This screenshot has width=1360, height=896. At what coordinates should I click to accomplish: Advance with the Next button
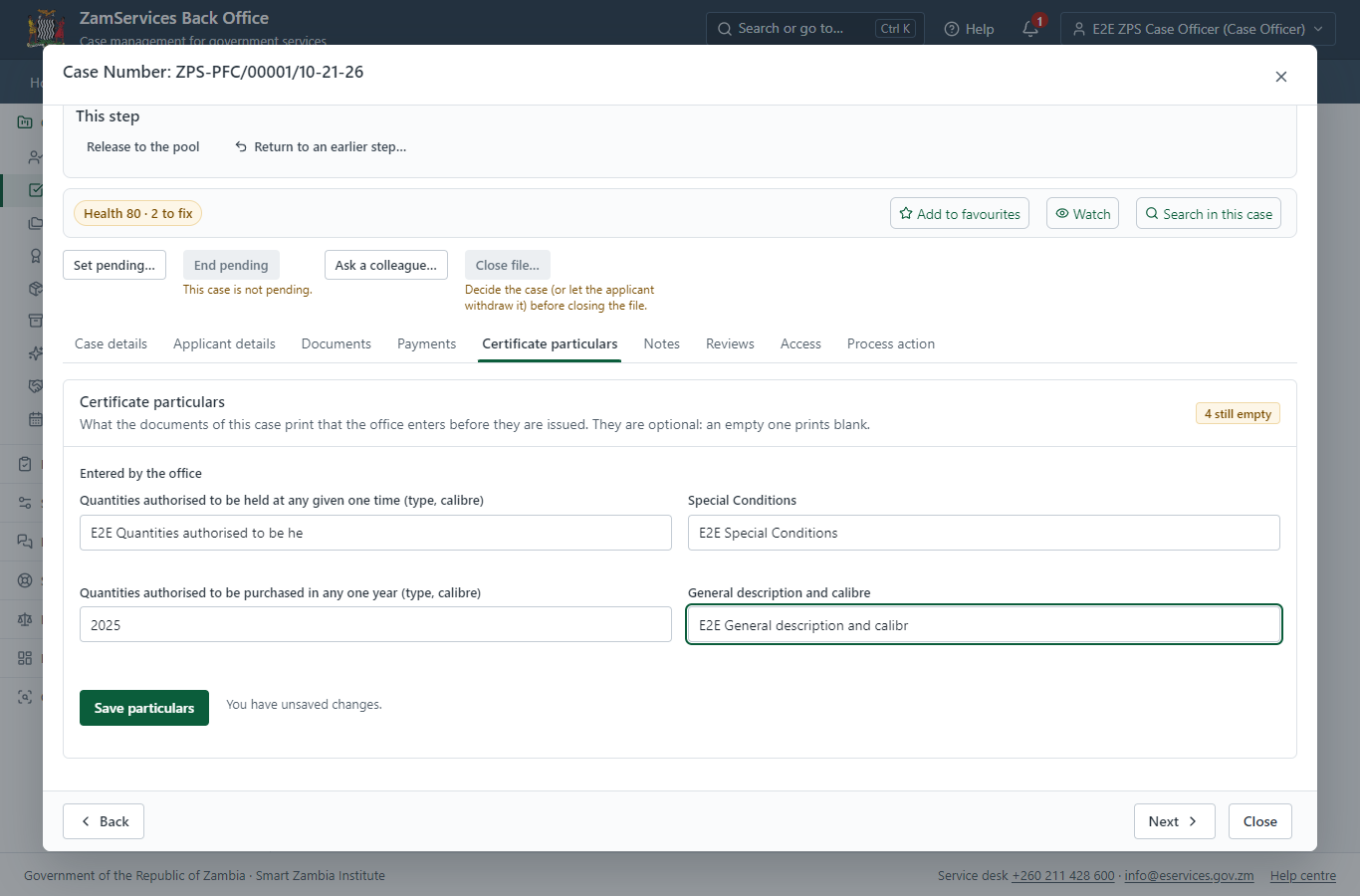point(1175,821)
